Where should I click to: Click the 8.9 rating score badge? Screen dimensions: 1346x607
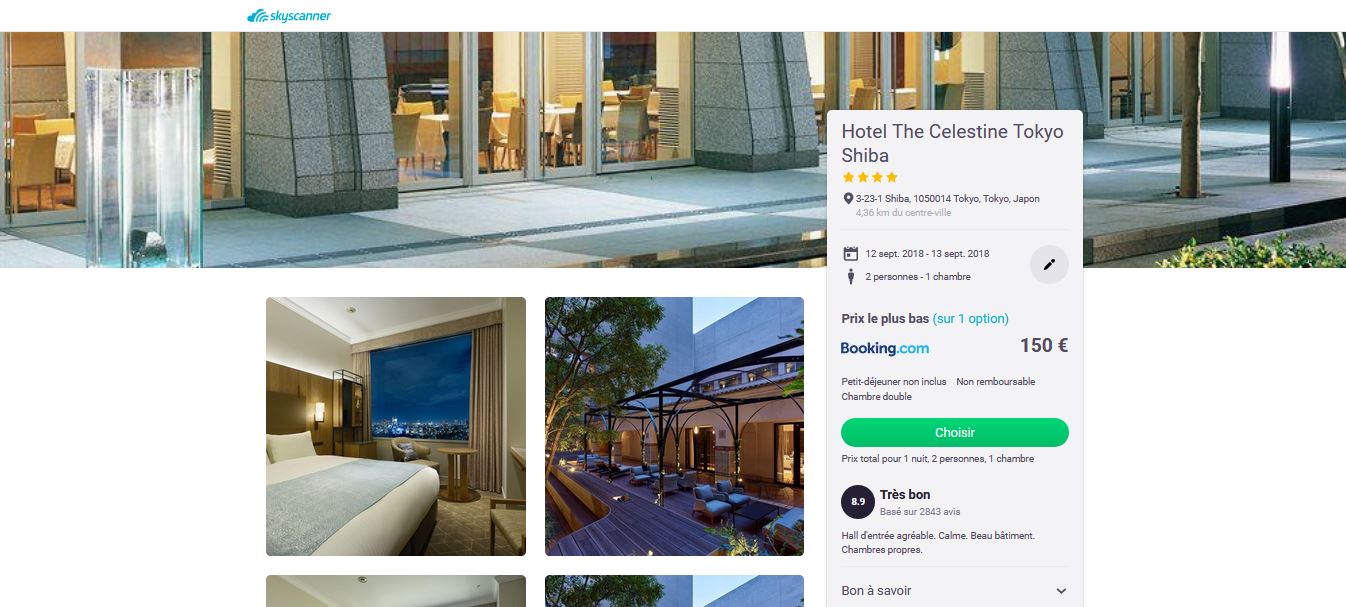coord(857,501)
